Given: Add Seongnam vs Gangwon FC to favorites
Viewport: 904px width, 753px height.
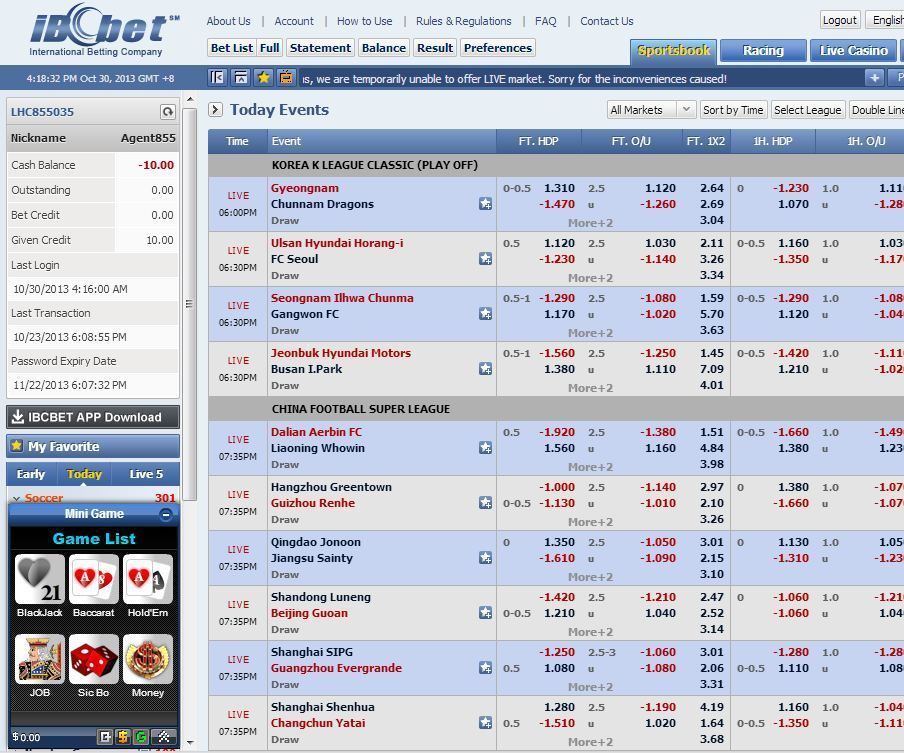Looking at the screenshot, I should click(x=485, y=314).
